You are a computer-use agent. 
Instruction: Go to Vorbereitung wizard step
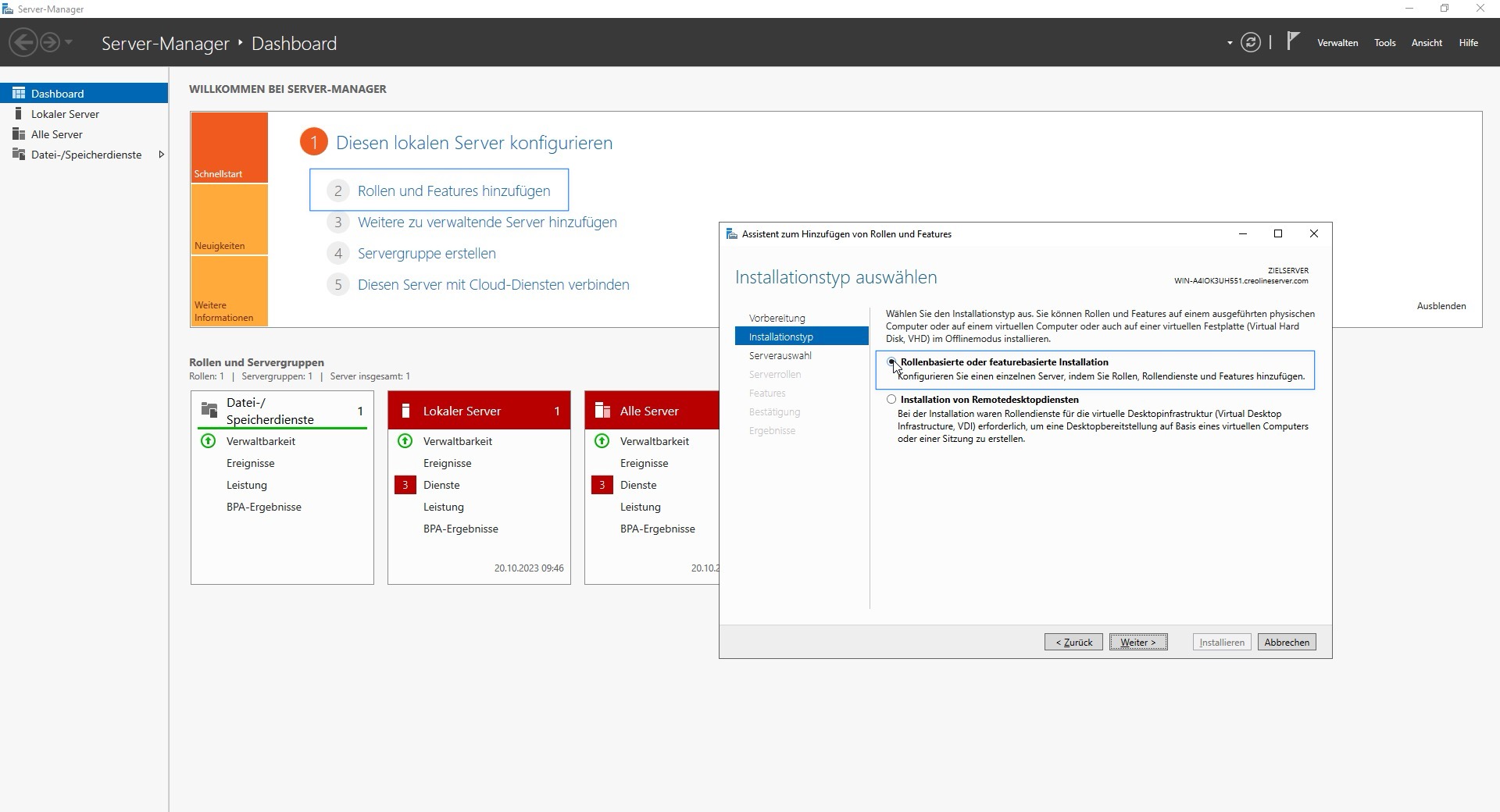coord(777,319)
